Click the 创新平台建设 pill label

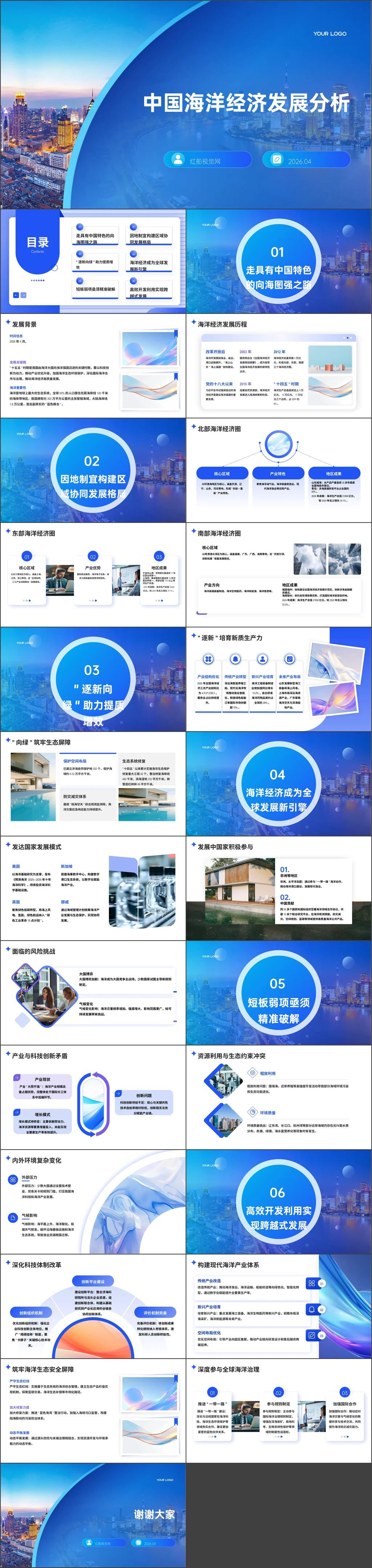(93, 1281)
